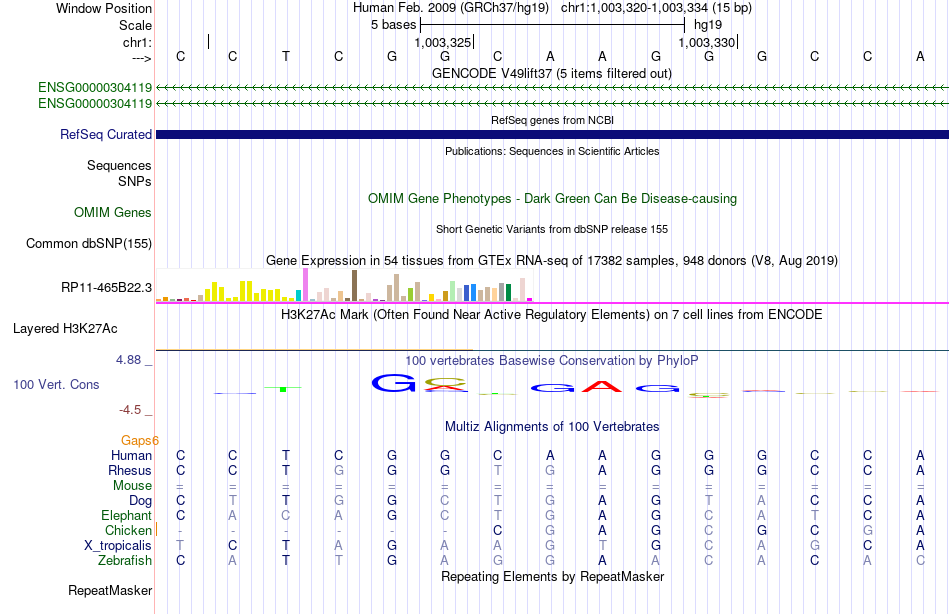Click the Repeating Elements by RepeatMasker title
The image size is (950, 614).
pos(553,576)
